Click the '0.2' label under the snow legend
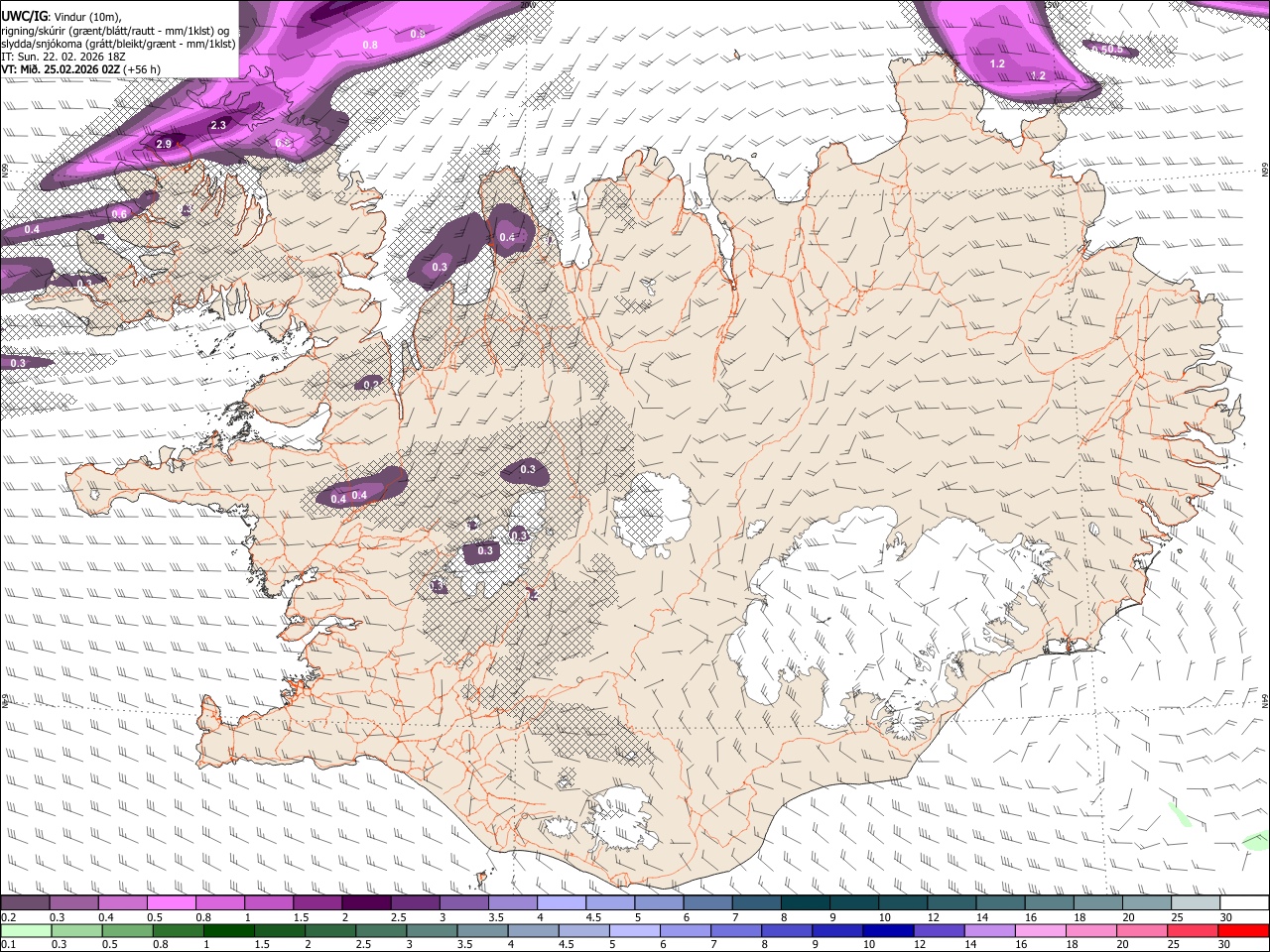The height and width of the screenshot is (952, 1270). pos(8,917)
